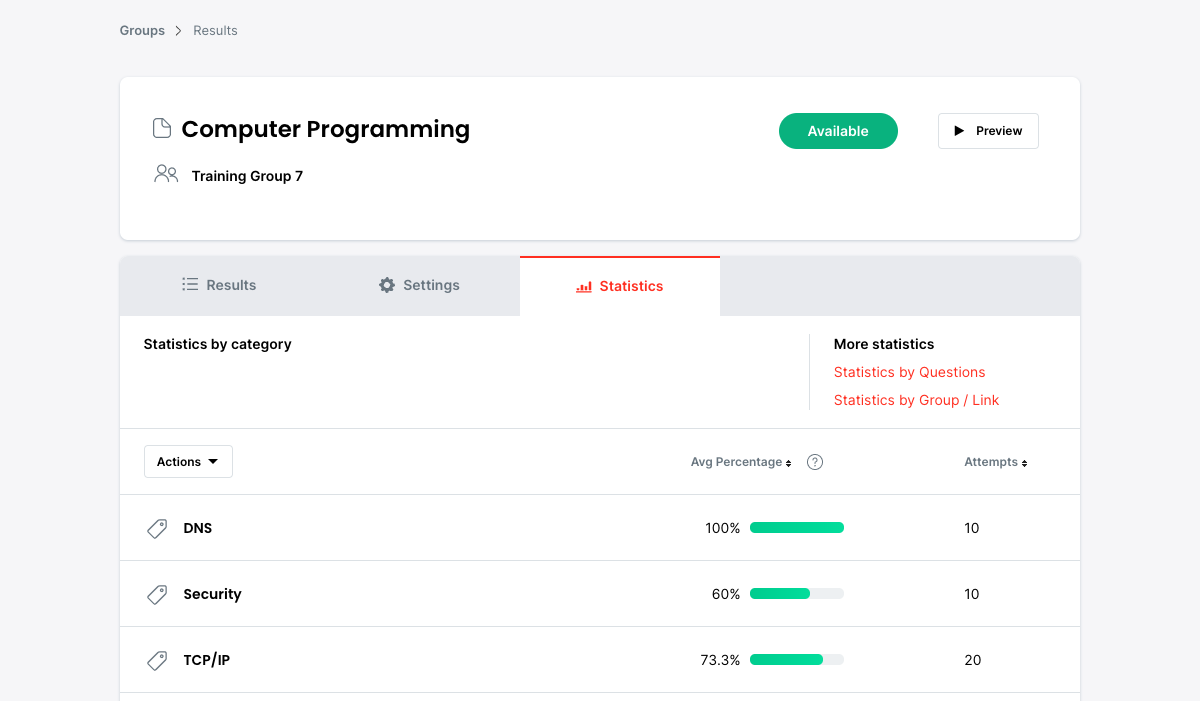This screenshot has height=701, width=1200.
Task: Click the people icon beside Training Group 7
Action: click(166, 174)
